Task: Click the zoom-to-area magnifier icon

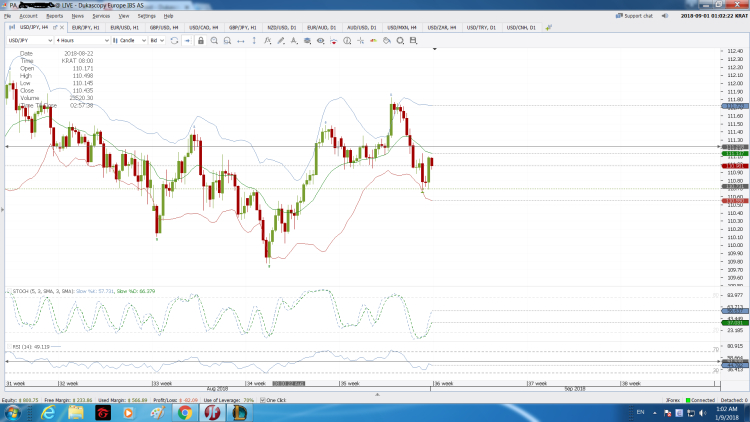Action: point(228,41)
